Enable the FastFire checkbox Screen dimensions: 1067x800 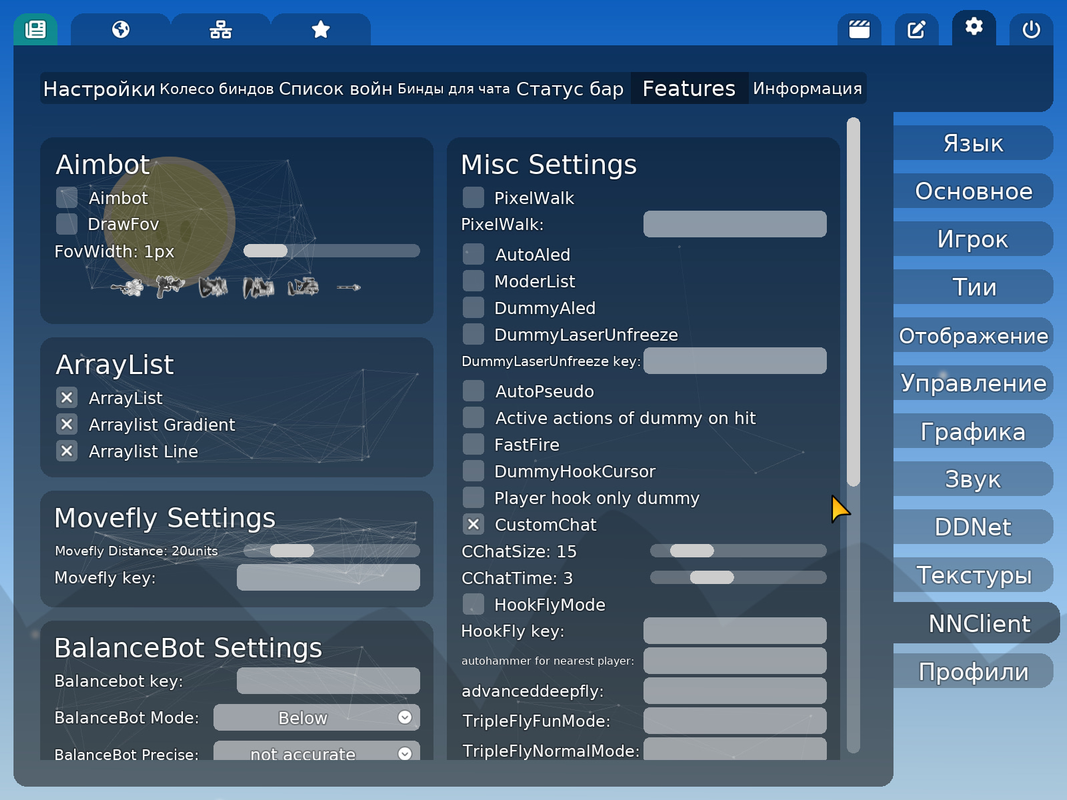point(474,444)
